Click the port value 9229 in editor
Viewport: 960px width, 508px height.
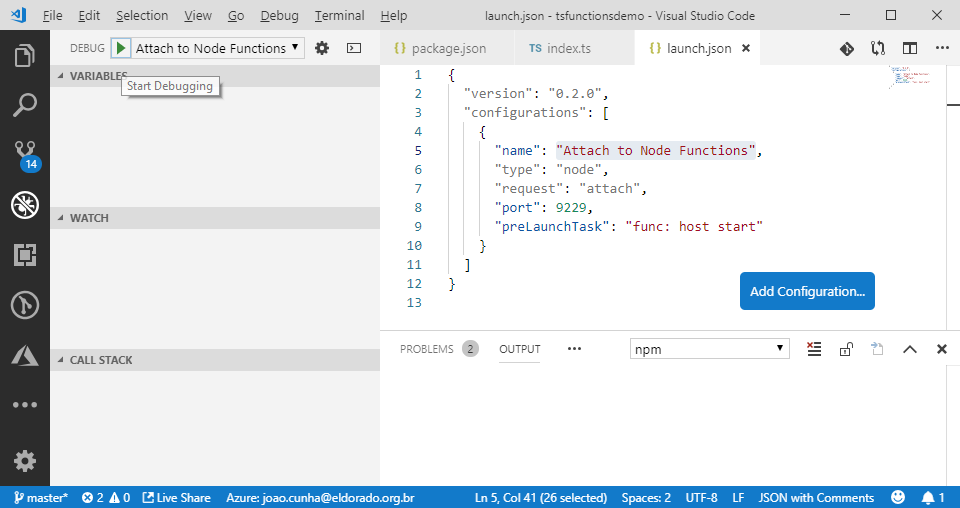[571, 207]
